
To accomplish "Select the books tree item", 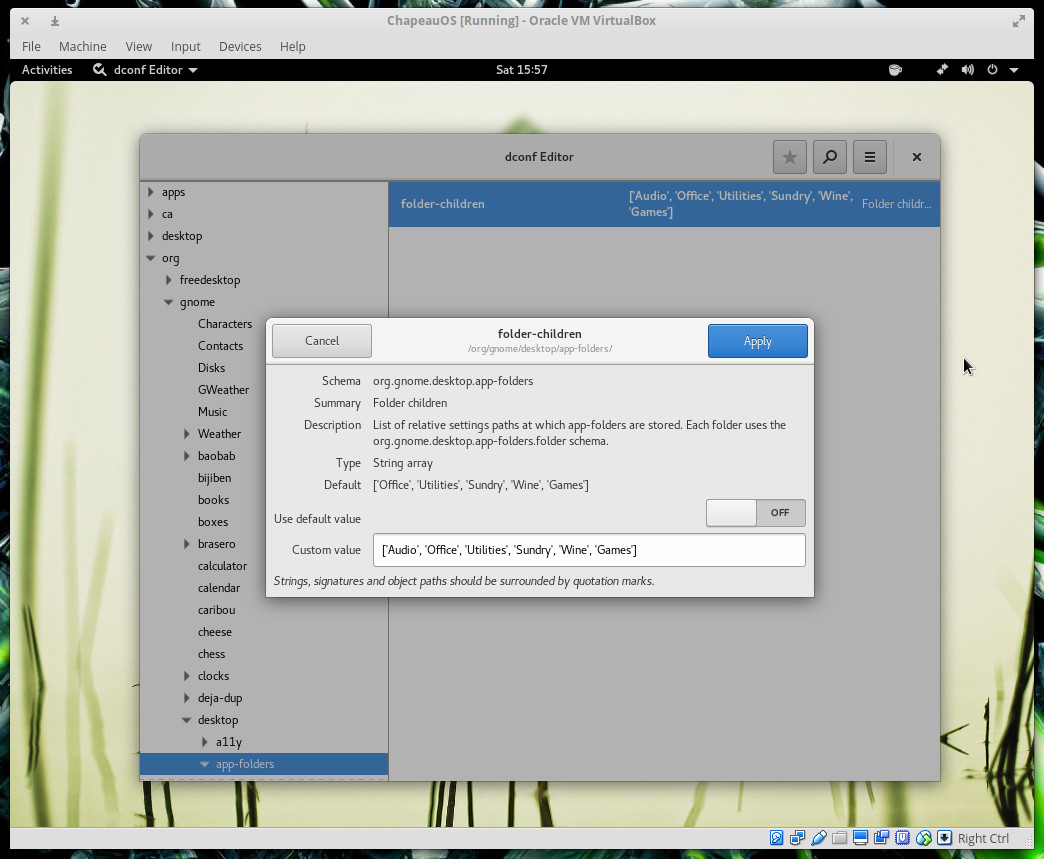I will tap(213, 499).
